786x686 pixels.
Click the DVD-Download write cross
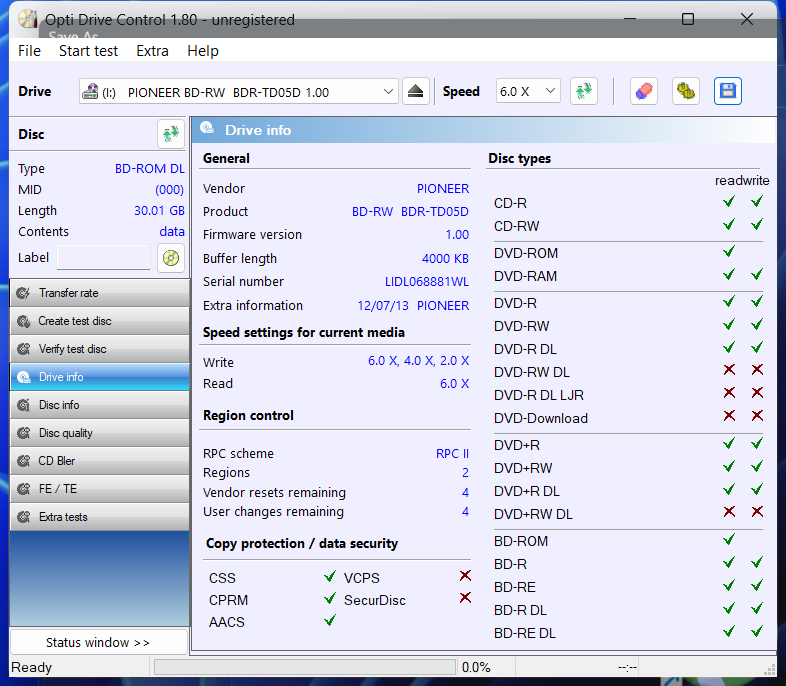tap(757, 416)
